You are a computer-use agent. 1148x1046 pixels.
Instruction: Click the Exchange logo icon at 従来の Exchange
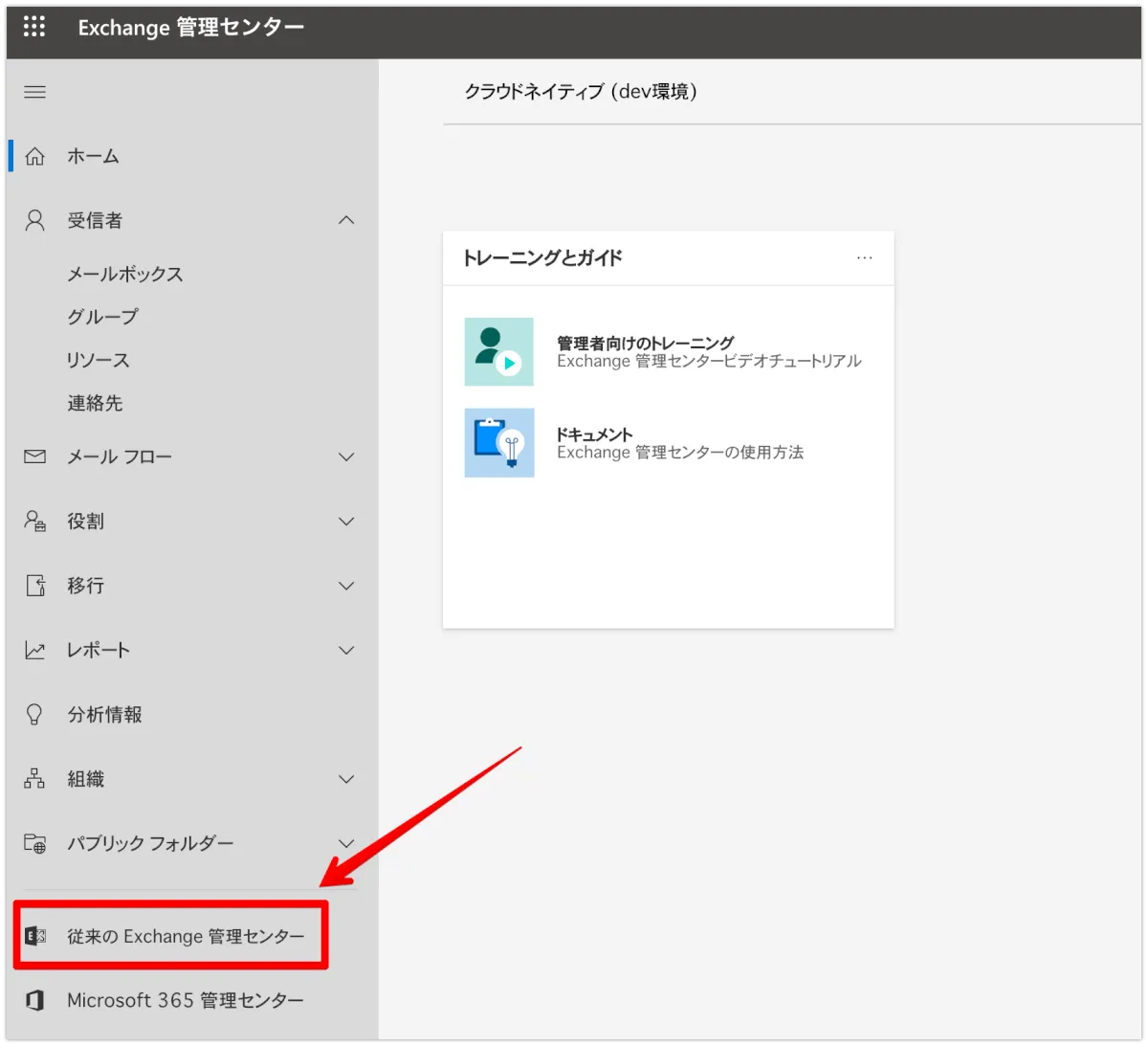click(34, 936)
